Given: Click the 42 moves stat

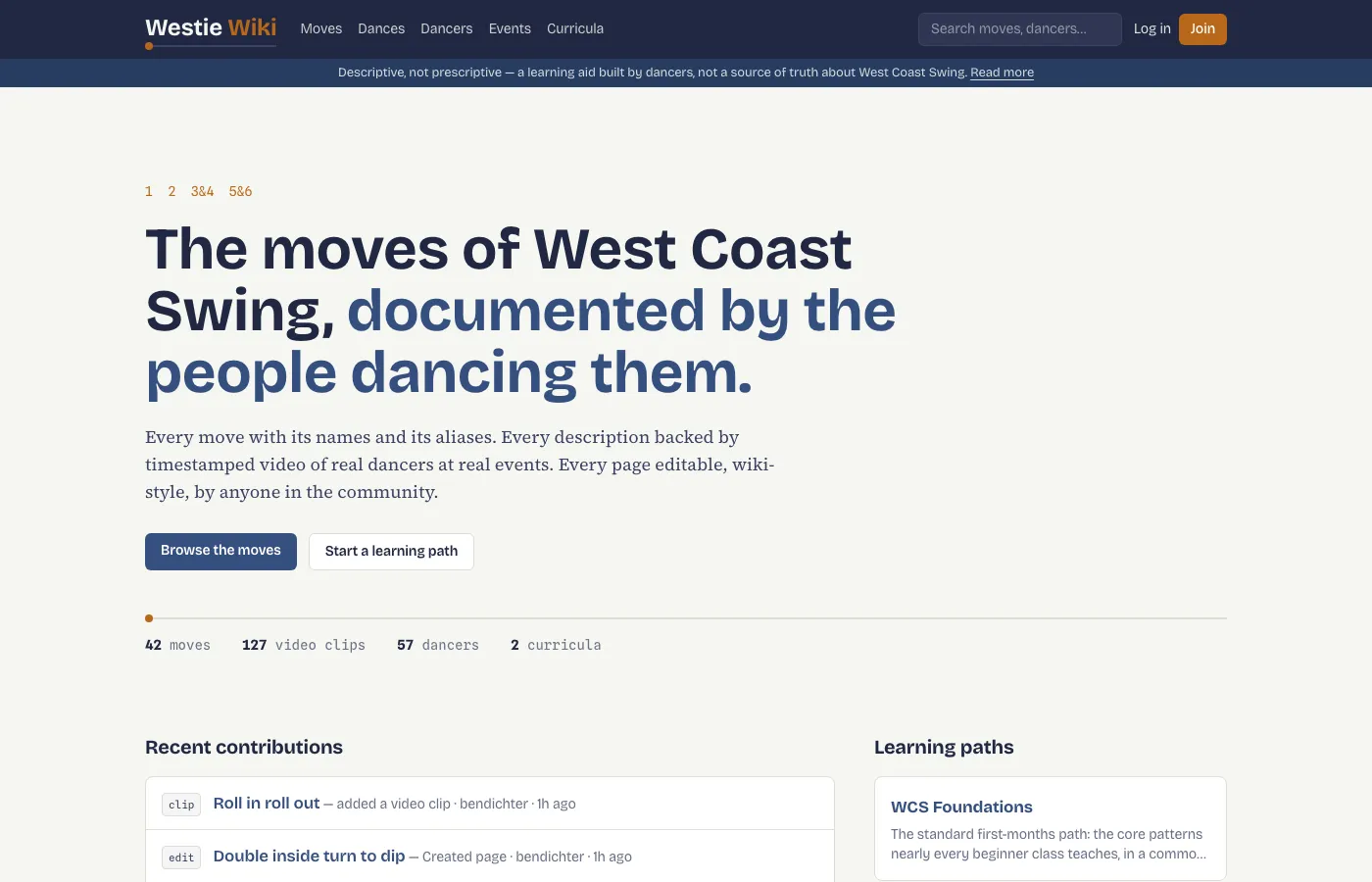Looking at the screenshot, I should (177, 645).
